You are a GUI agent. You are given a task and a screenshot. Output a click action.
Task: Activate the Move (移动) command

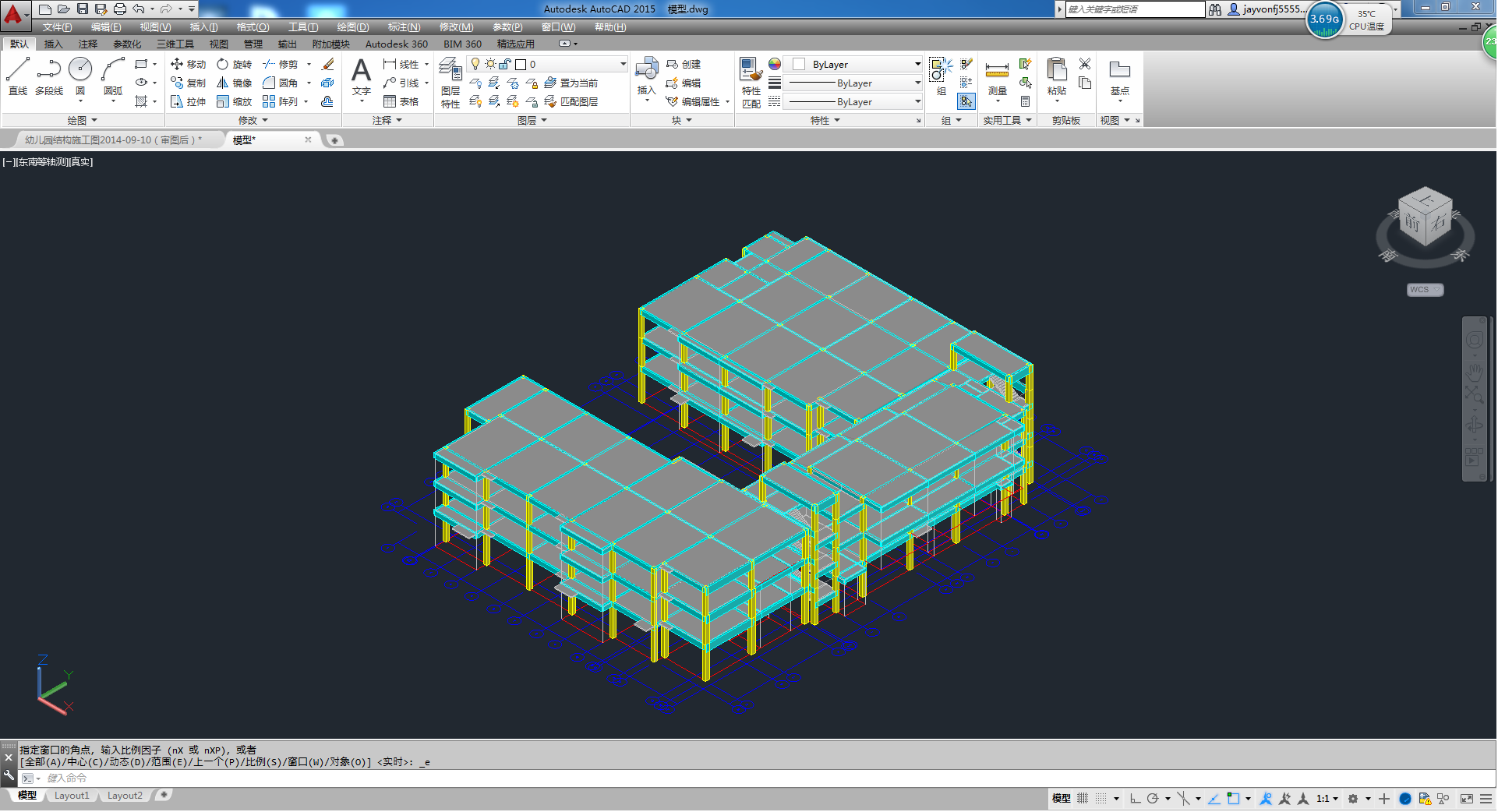tap(188, 64)
